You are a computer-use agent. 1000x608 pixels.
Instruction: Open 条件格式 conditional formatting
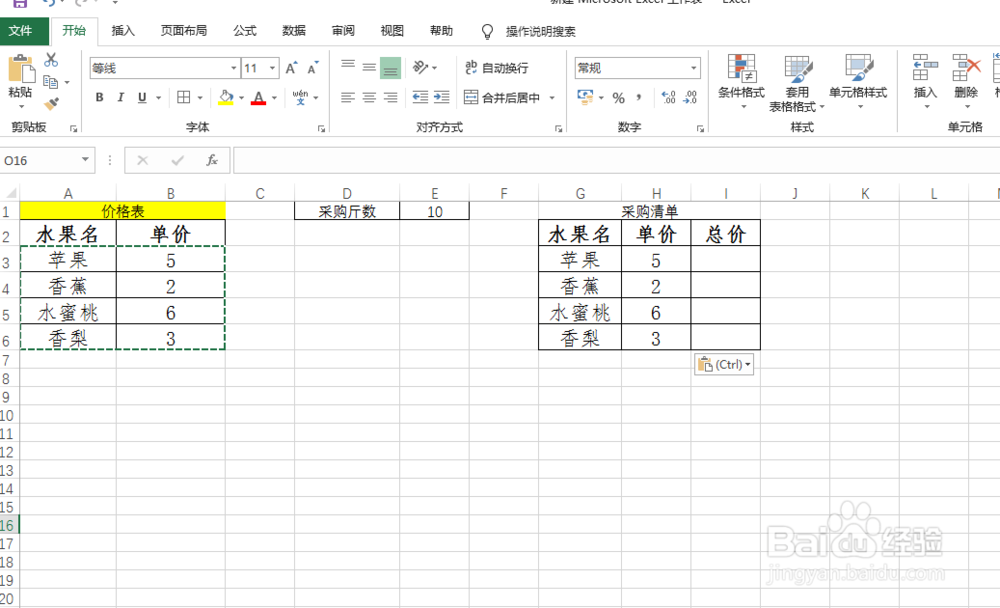click(741, 82)
